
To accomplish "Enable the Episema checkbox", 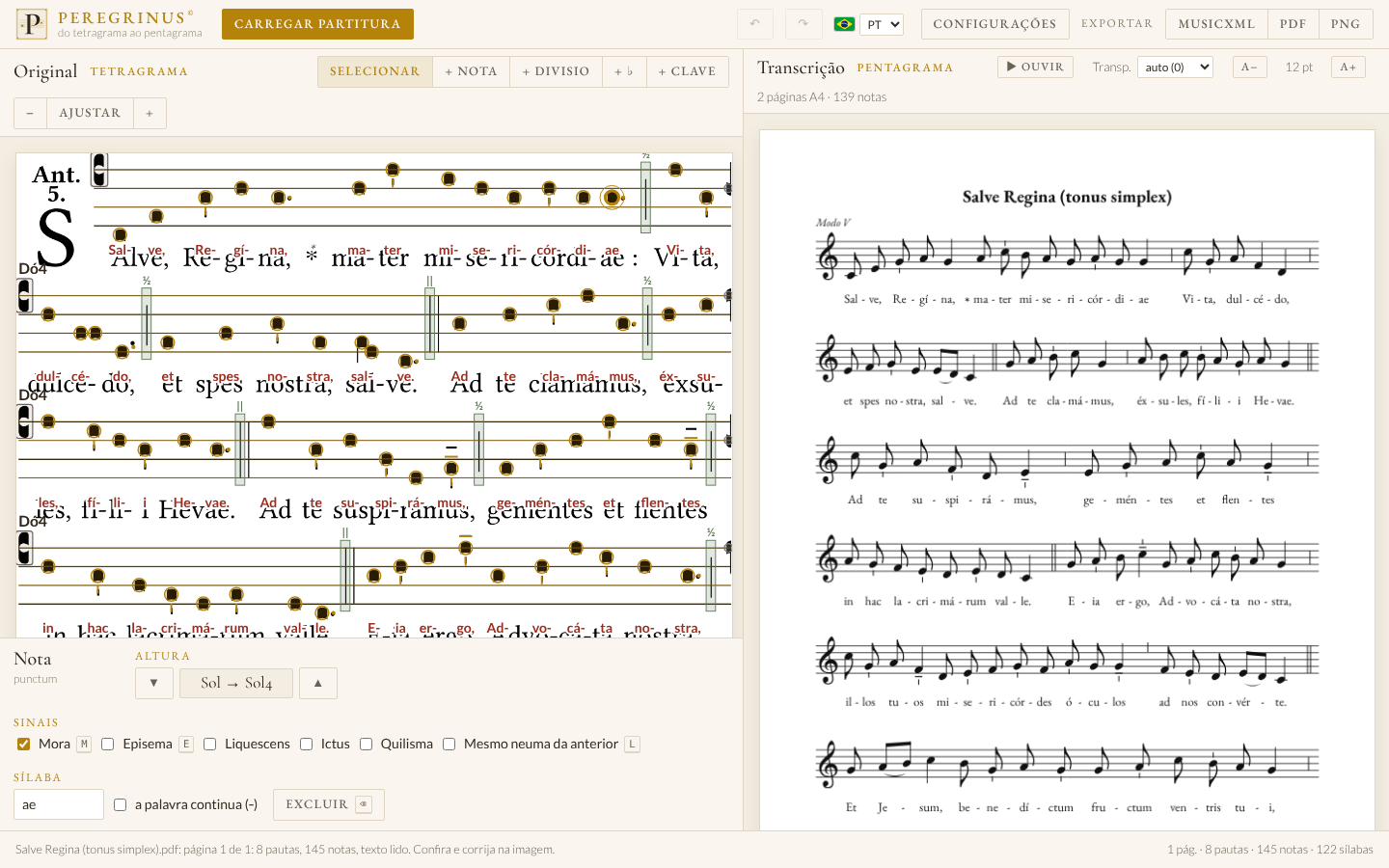I will tap(108, 744).
